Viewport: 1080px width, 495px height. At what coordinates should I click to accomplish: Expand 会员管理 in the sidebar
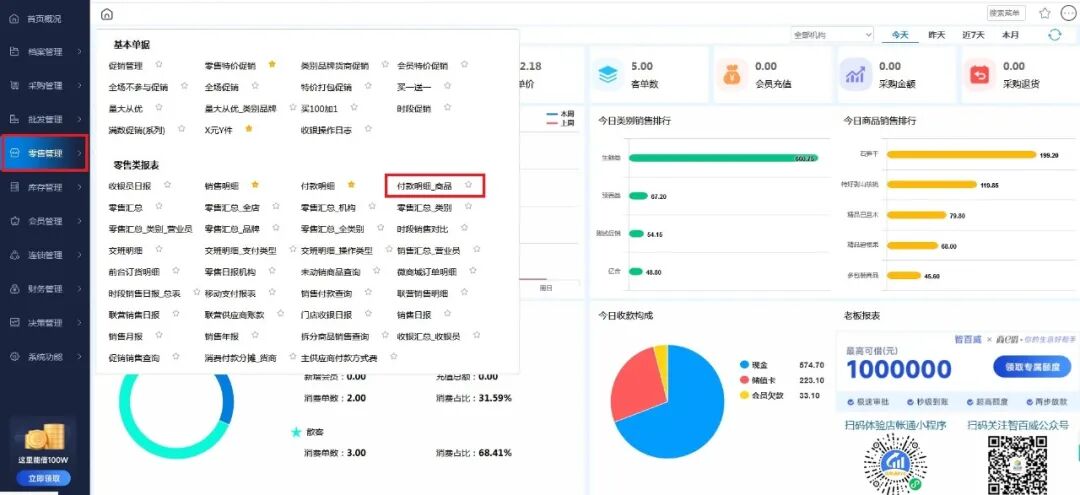[x=45, y=221]
